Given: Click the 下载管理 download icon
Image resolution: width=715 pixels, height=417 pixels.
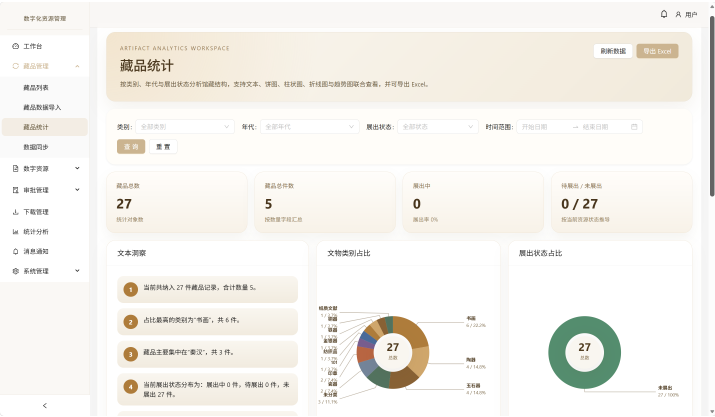Looking at the screenshot, I should click(x=16, y=212).
